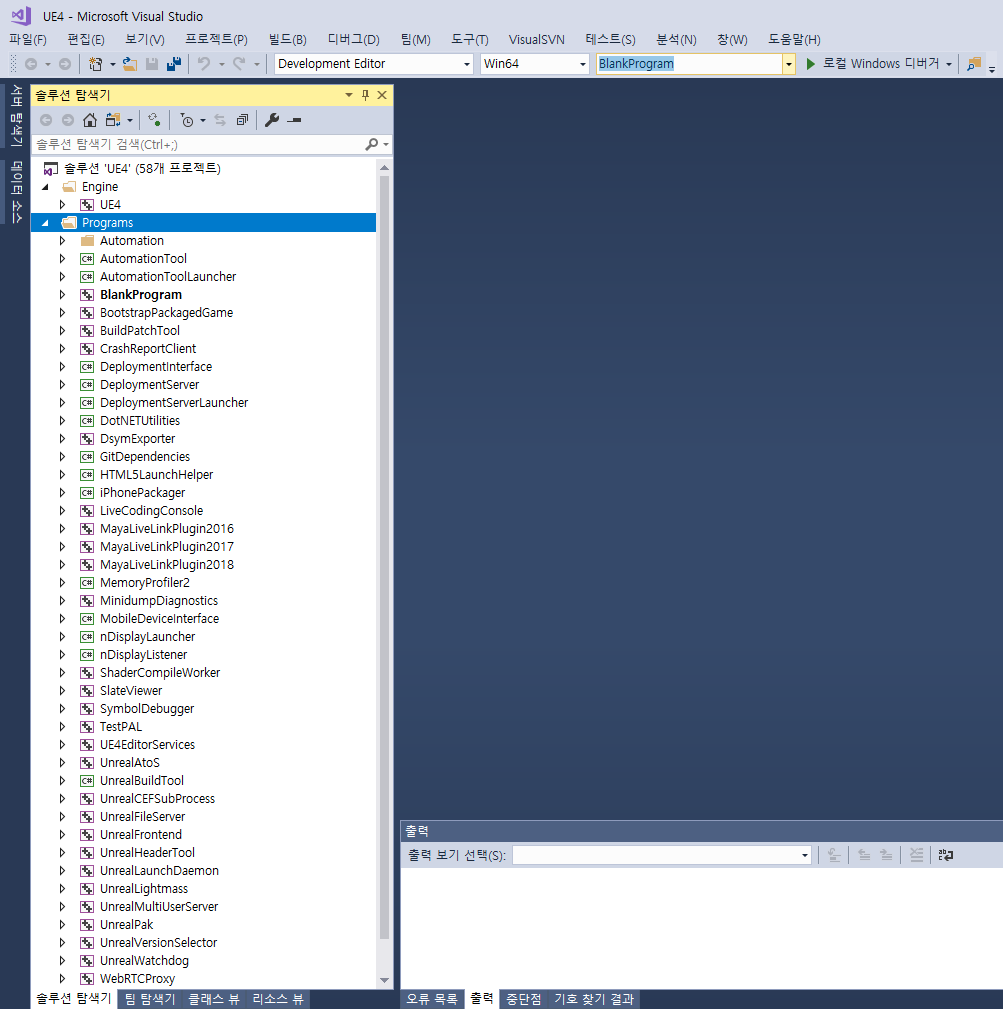1003x1009 pixels.
Task: Switch to the 기호 찾기 결과 tab
Action: pos(594,999)
